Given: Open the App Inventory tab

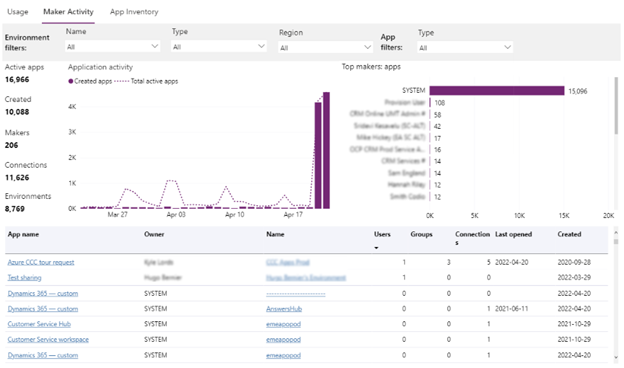Looking at the screenshot, I should click(x=134, y=12).
